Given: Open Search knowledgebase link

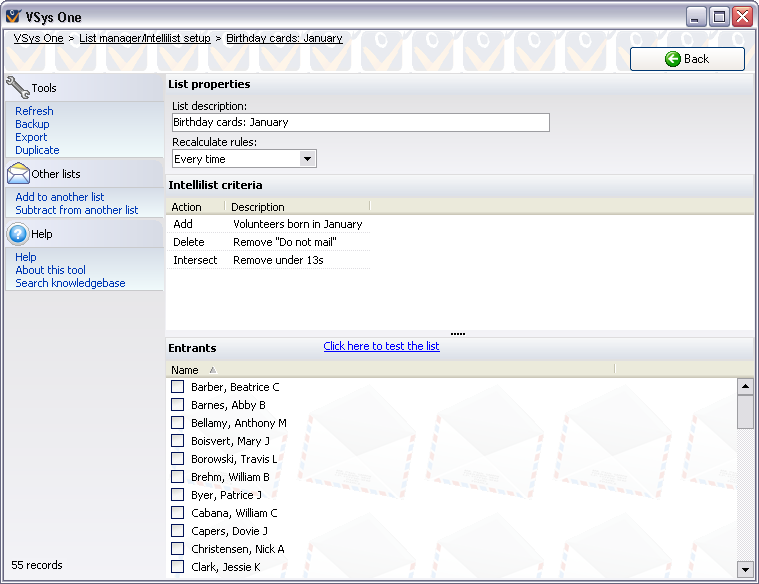Looking at the screenshot, I should pos(70,283).
